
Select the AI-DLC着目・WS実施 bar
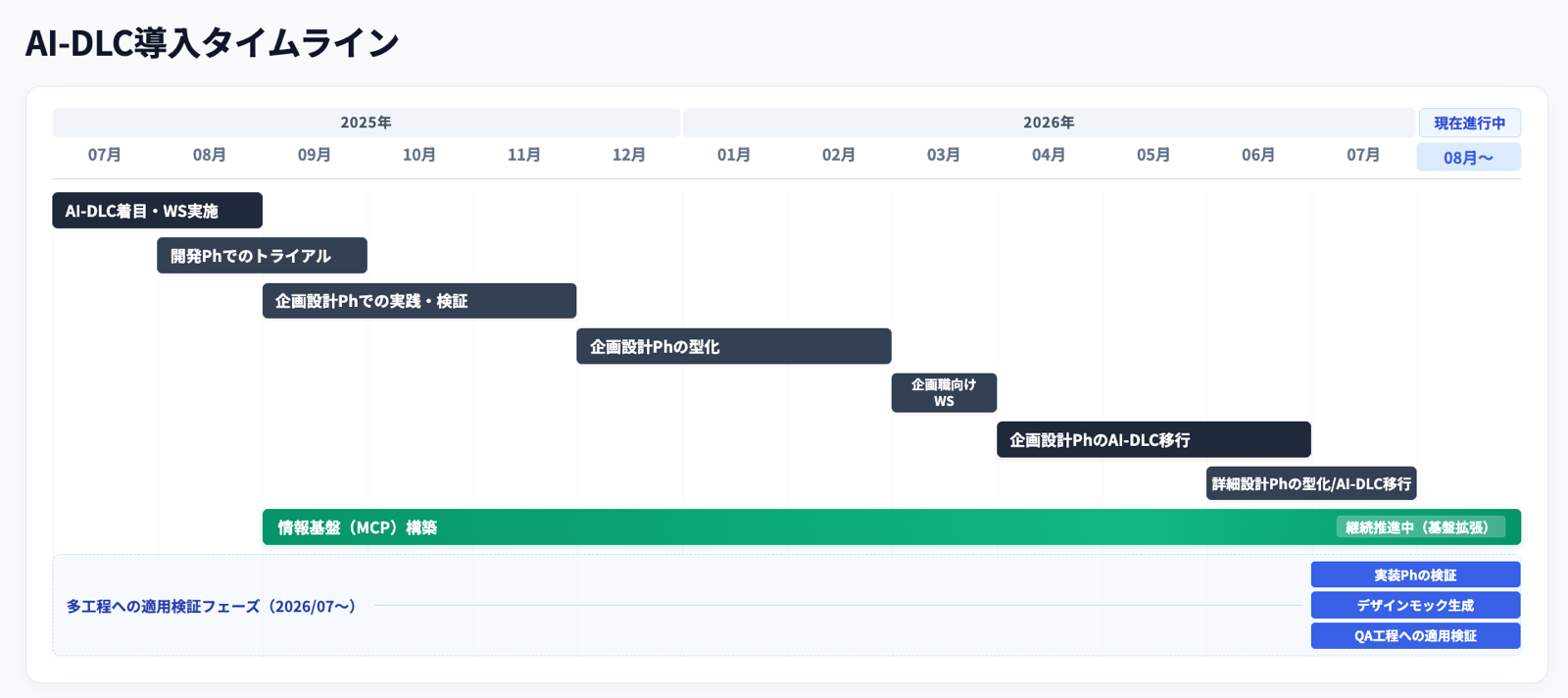[x=157, y=211]
